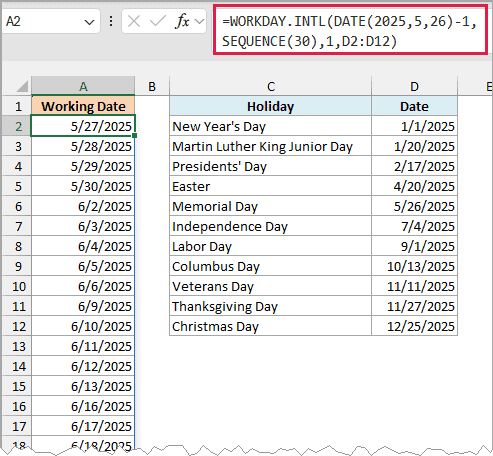
Task: Click the Christmas Day cell
Action: click(x=270, y=326)
